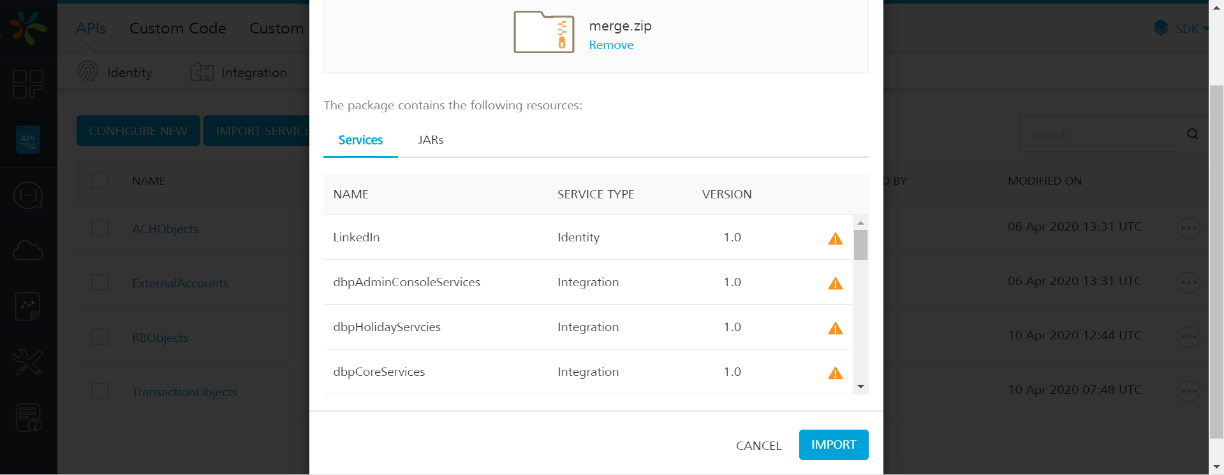
Task: Click CANCEL to dismiss the dialog
Action: (758, 445)
